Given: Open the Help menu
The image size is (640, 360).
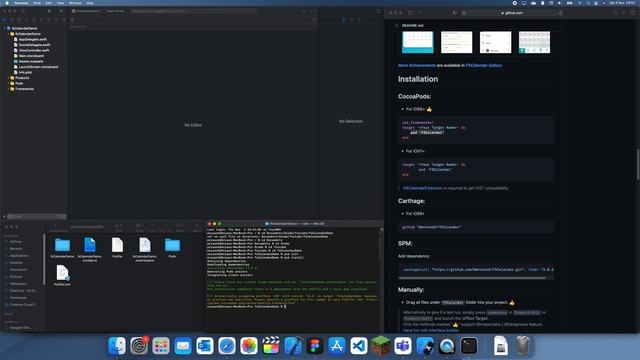Looking at the screenshot, I should (x=90, y=3).
